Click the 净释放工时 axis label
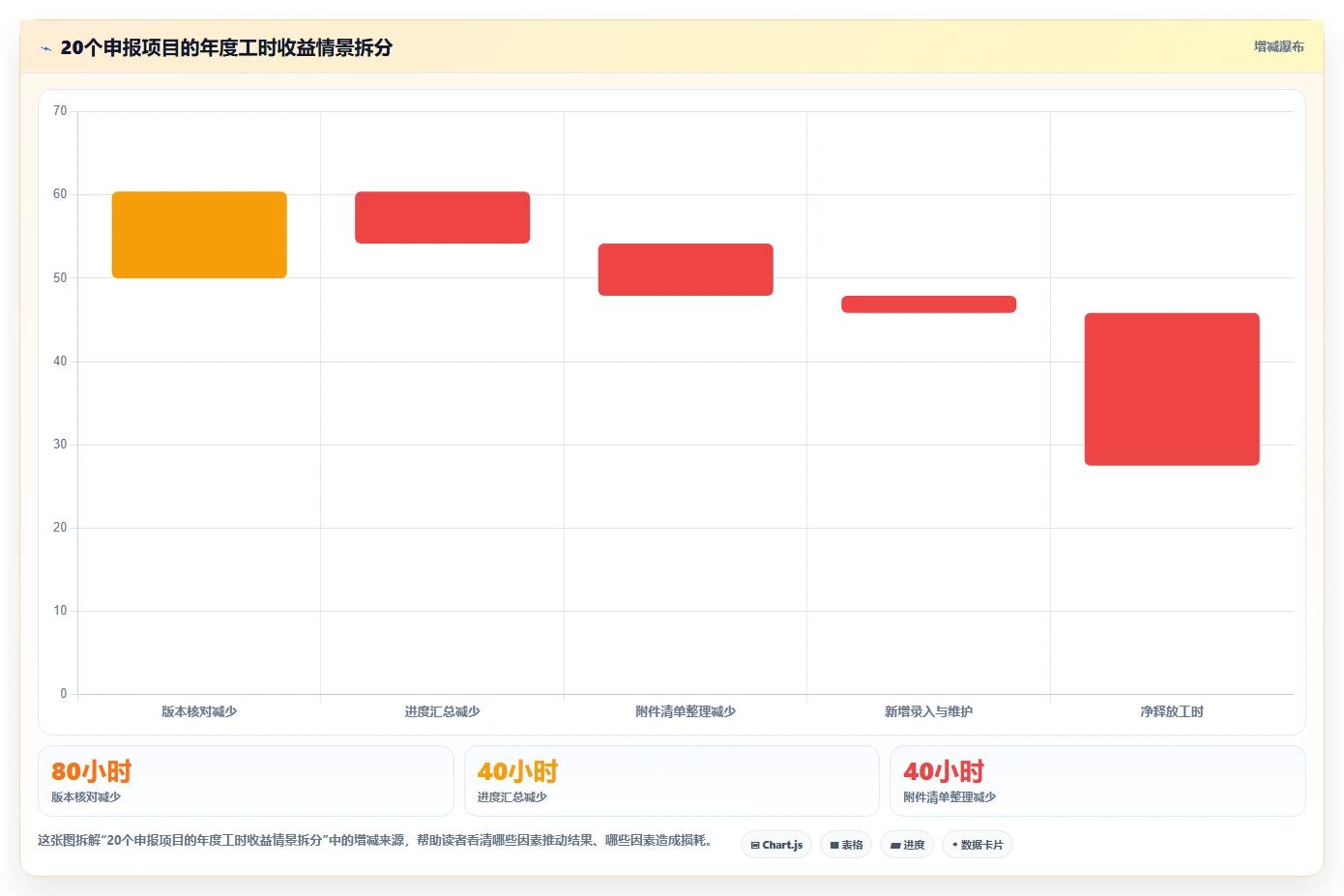This screenshot has height=896, width=1344. click(1172, 711)
